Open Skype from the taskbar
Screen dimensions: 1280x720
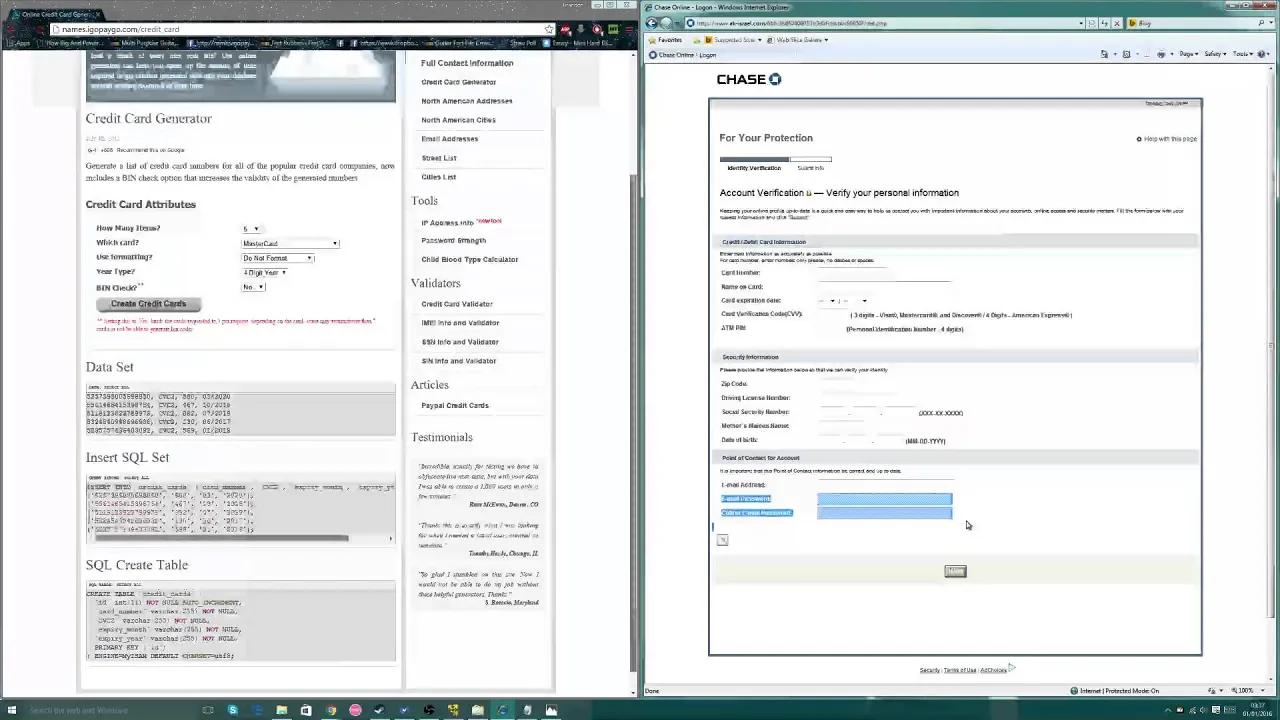[232, 710]
